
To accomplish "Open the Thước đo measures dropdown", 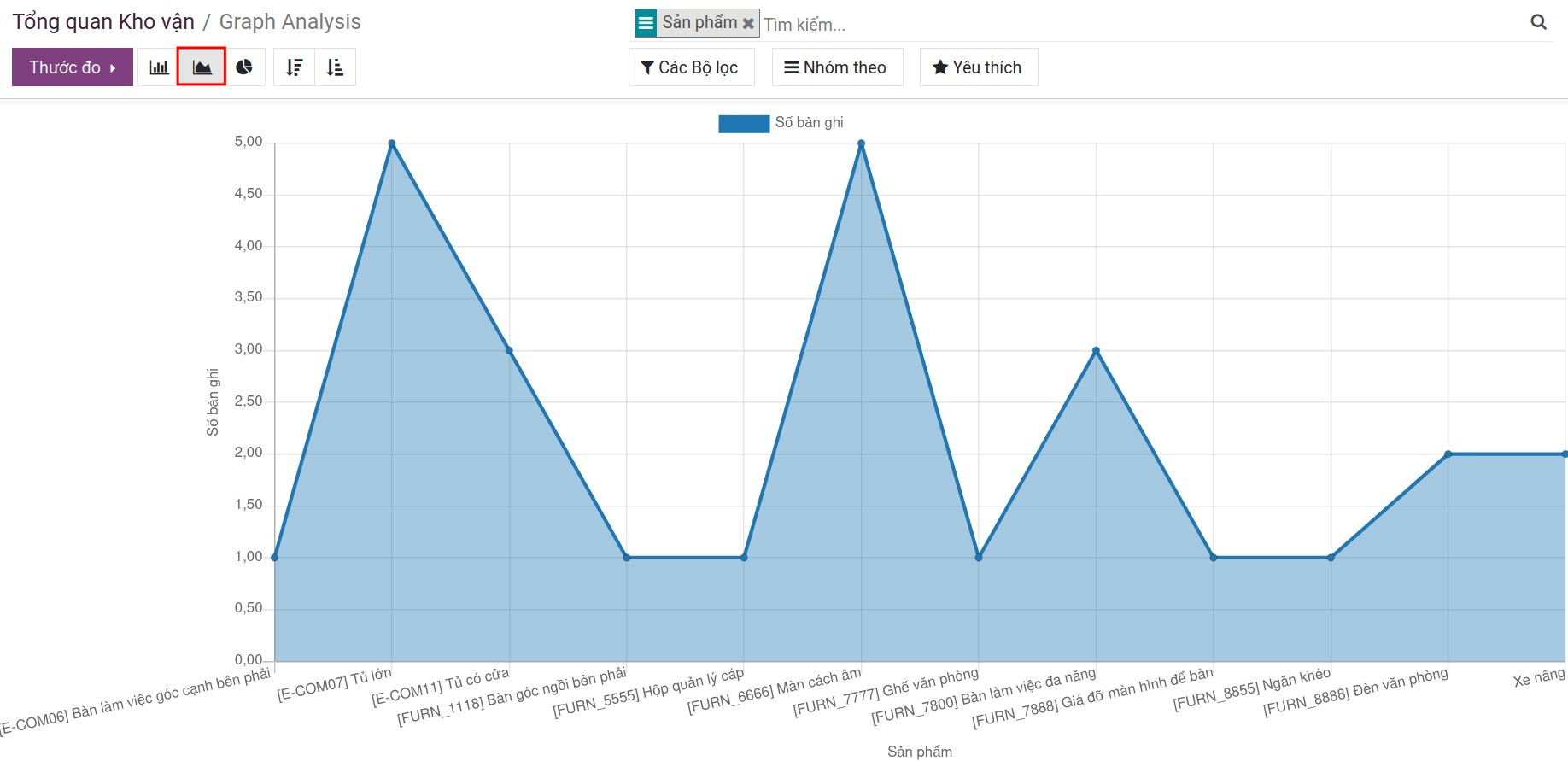I will pos(72,67).
